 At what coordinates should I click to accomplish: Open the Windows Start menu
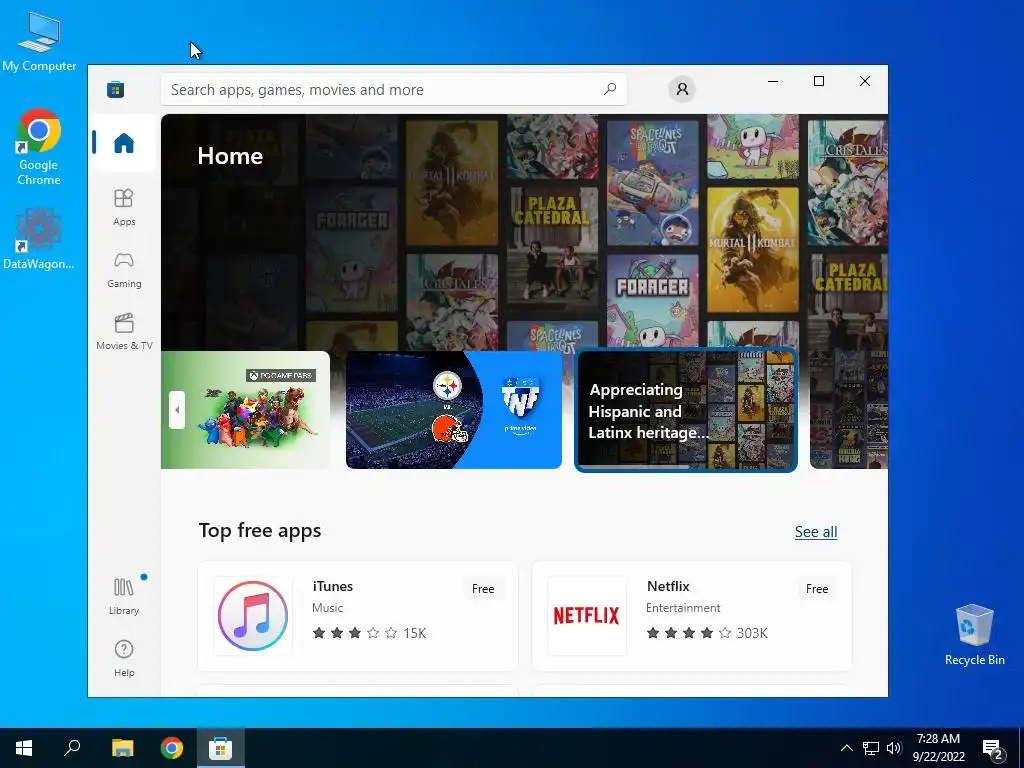[x=24, y=748]
